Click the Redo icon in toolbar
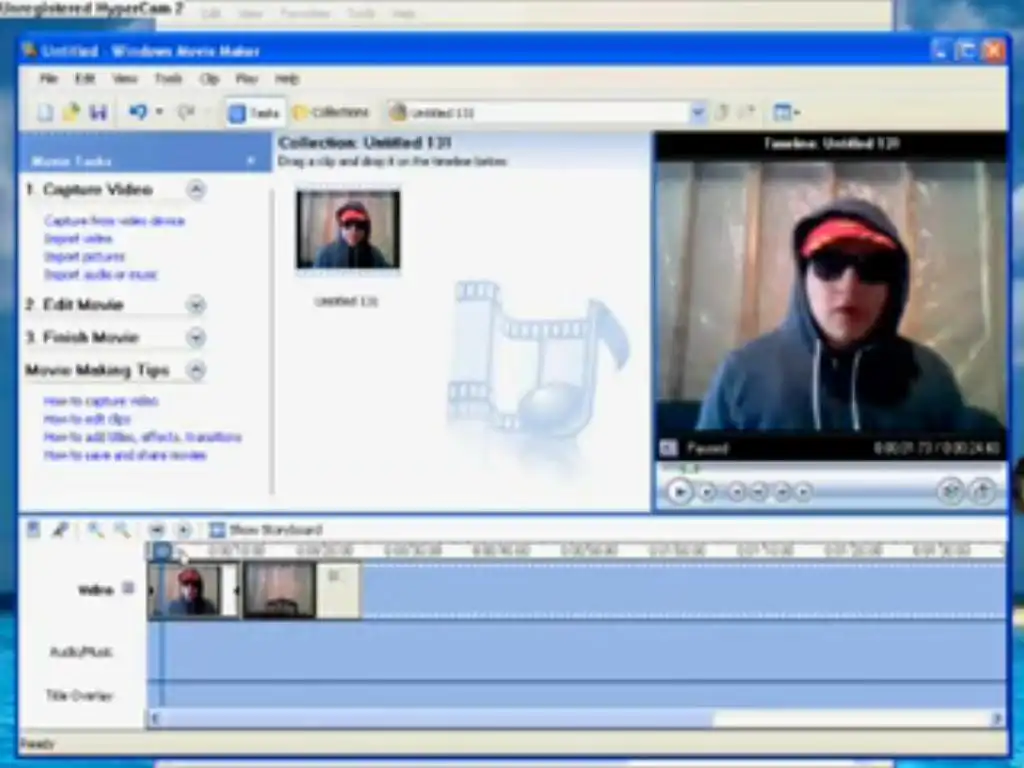1024x768 pixels. point(186,112)
